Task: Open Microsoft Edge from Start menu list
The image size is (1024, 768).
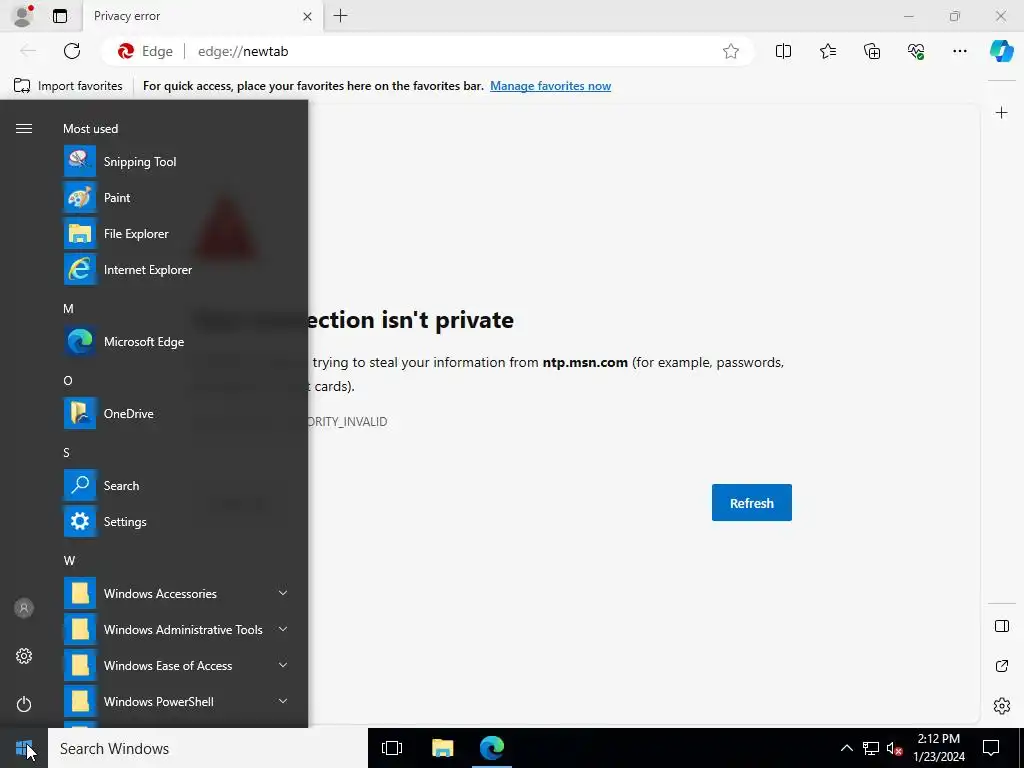Action: [x=176, y=342]
